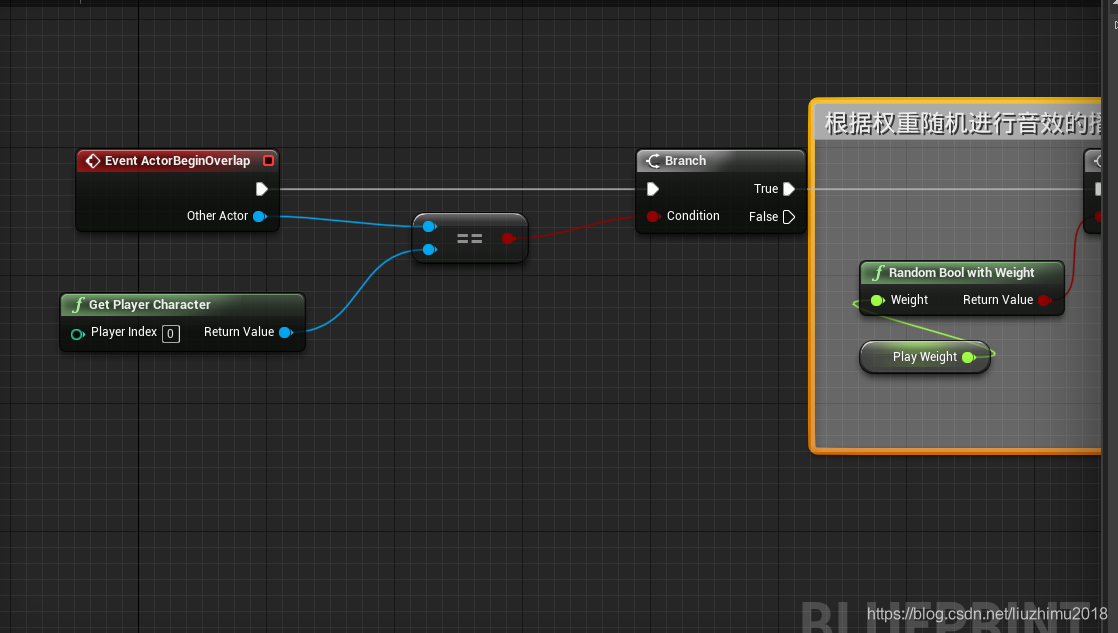This screenshot has height=633, width=1118.
Task: Select the == comparison node
Action: (470, 238)
